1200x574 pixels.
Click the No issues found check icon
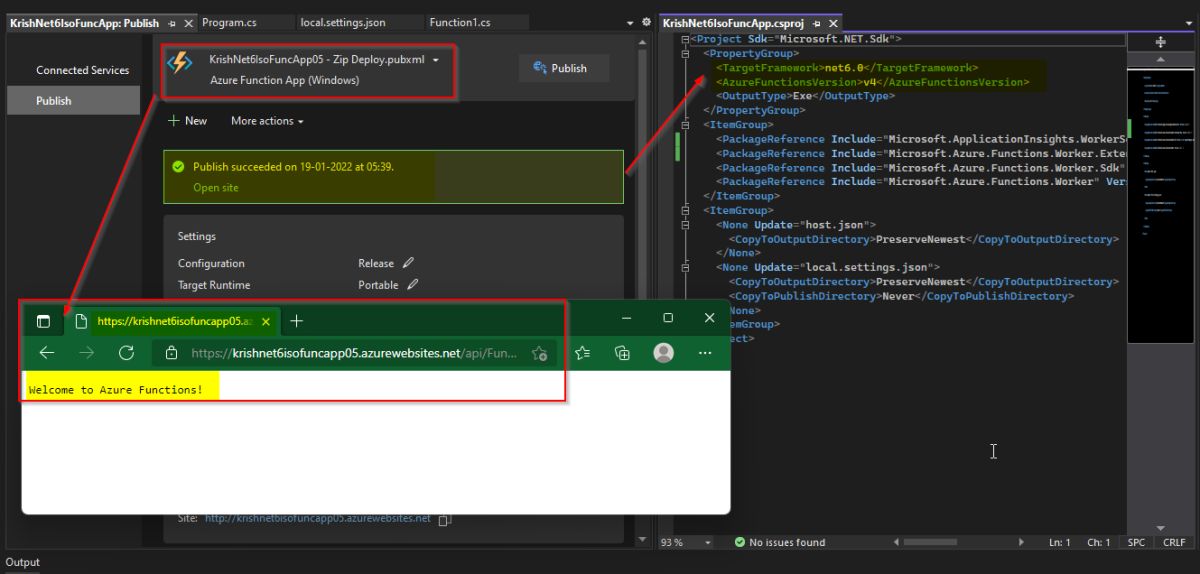click(x=739, y=542)
